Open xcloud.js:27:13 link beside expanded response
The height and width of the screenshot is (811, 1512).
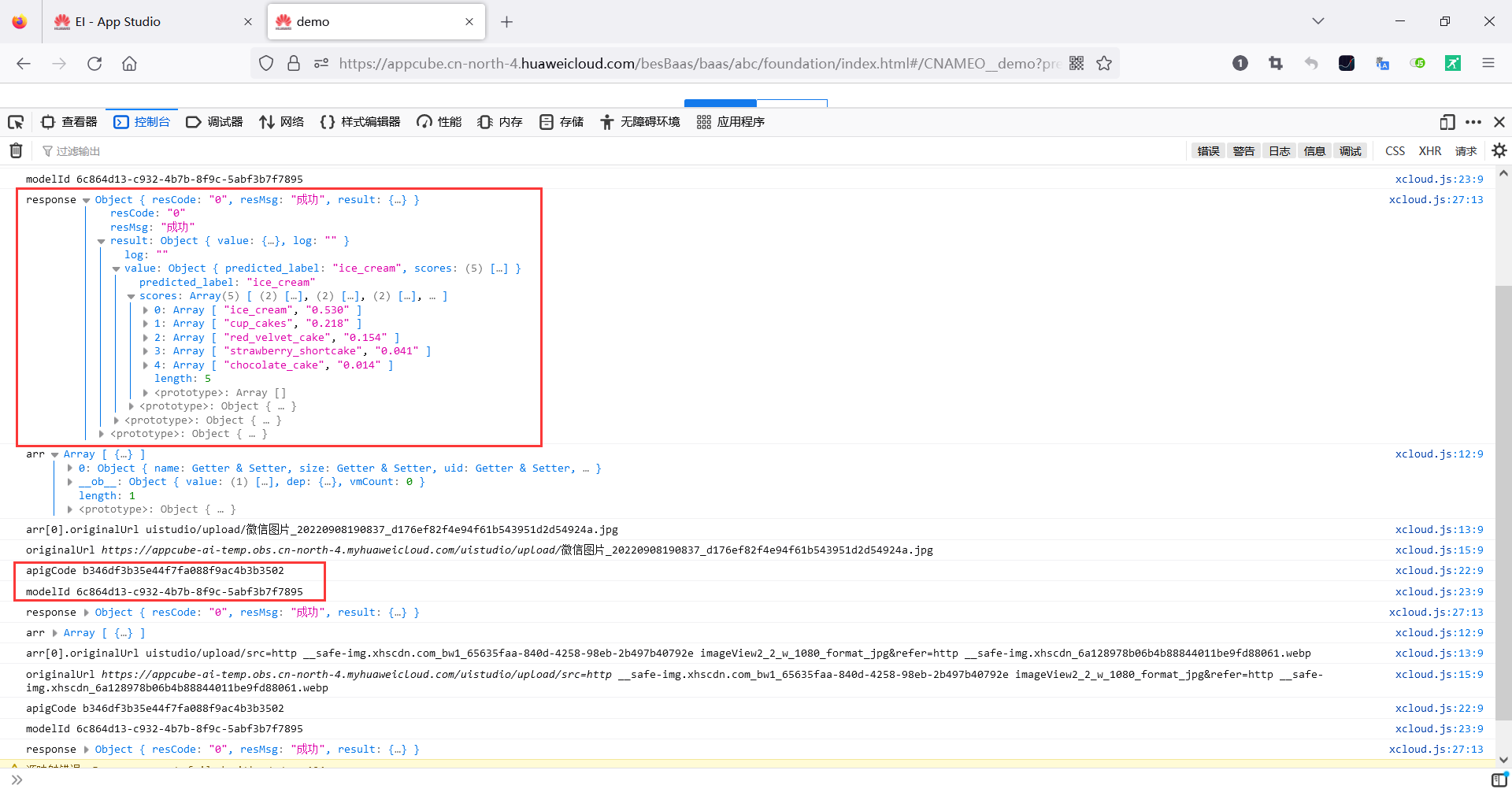(x=1436, y=200)
